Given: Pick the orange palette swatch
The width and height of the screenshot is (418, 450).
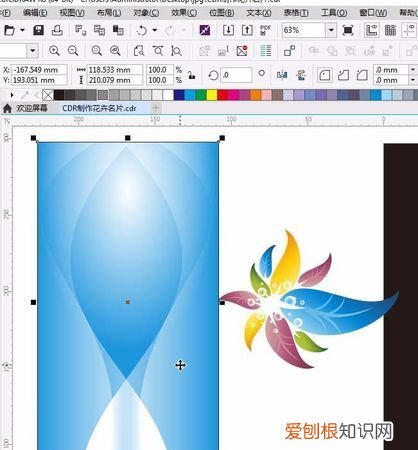Looking at the screenshot, I should 255,95.
